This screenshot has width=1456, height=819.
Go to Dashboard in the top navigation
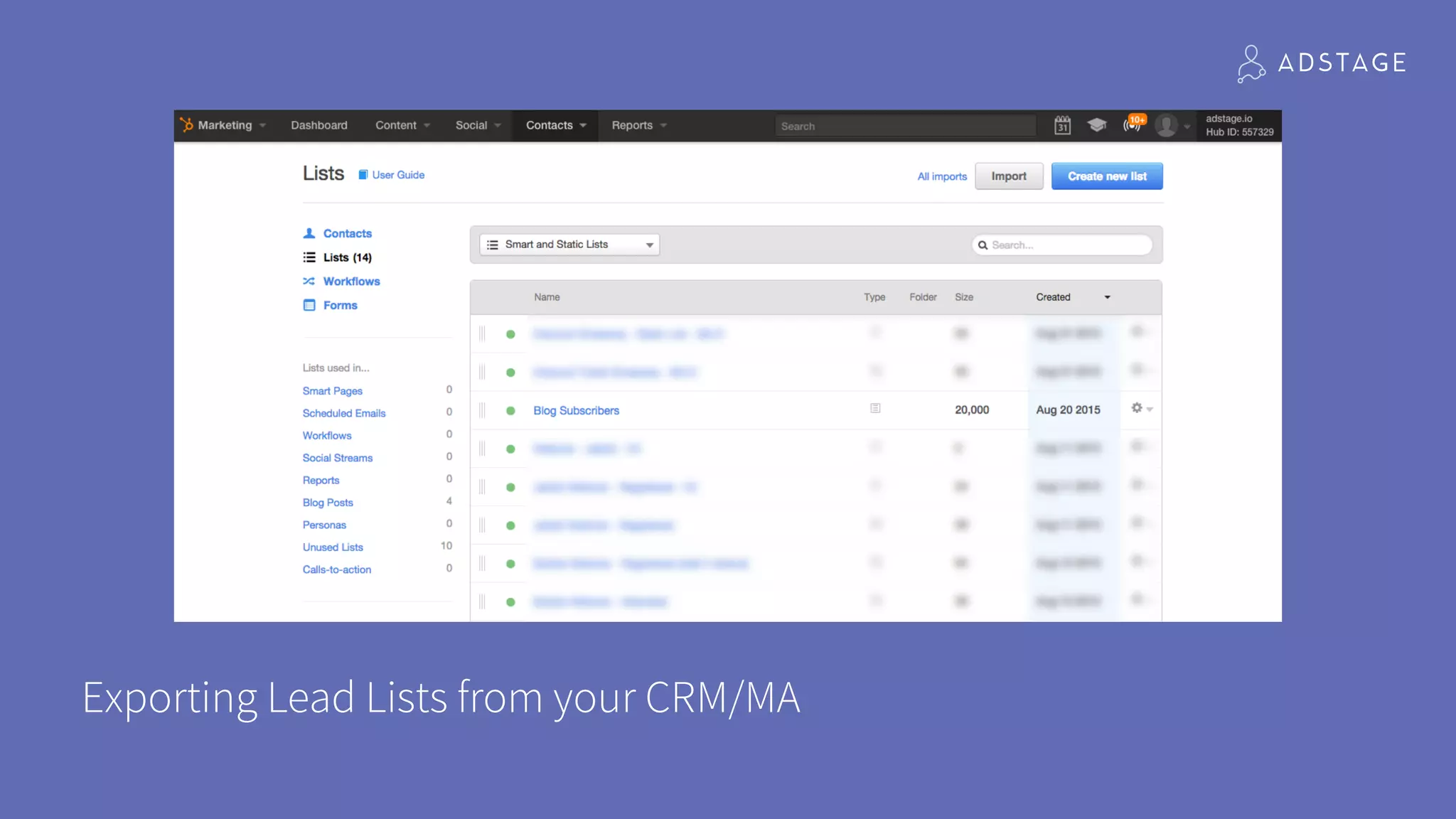[x=319, y=125]
